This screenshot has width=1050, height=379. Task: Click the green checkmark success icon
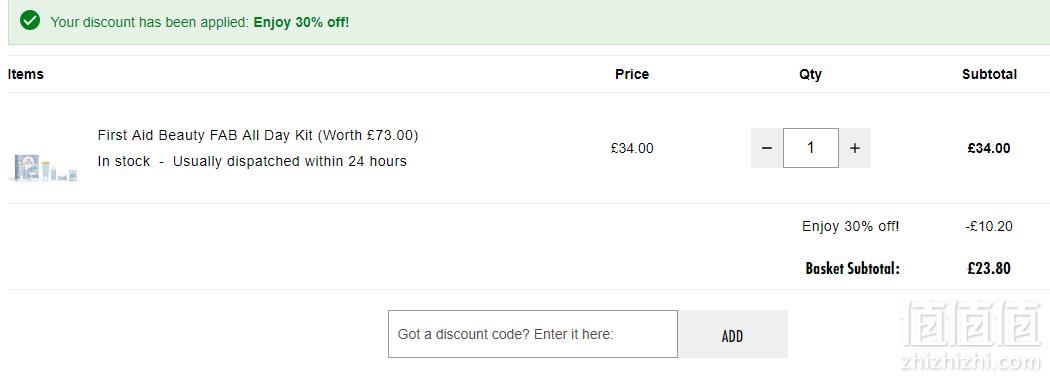click(30, 21)
